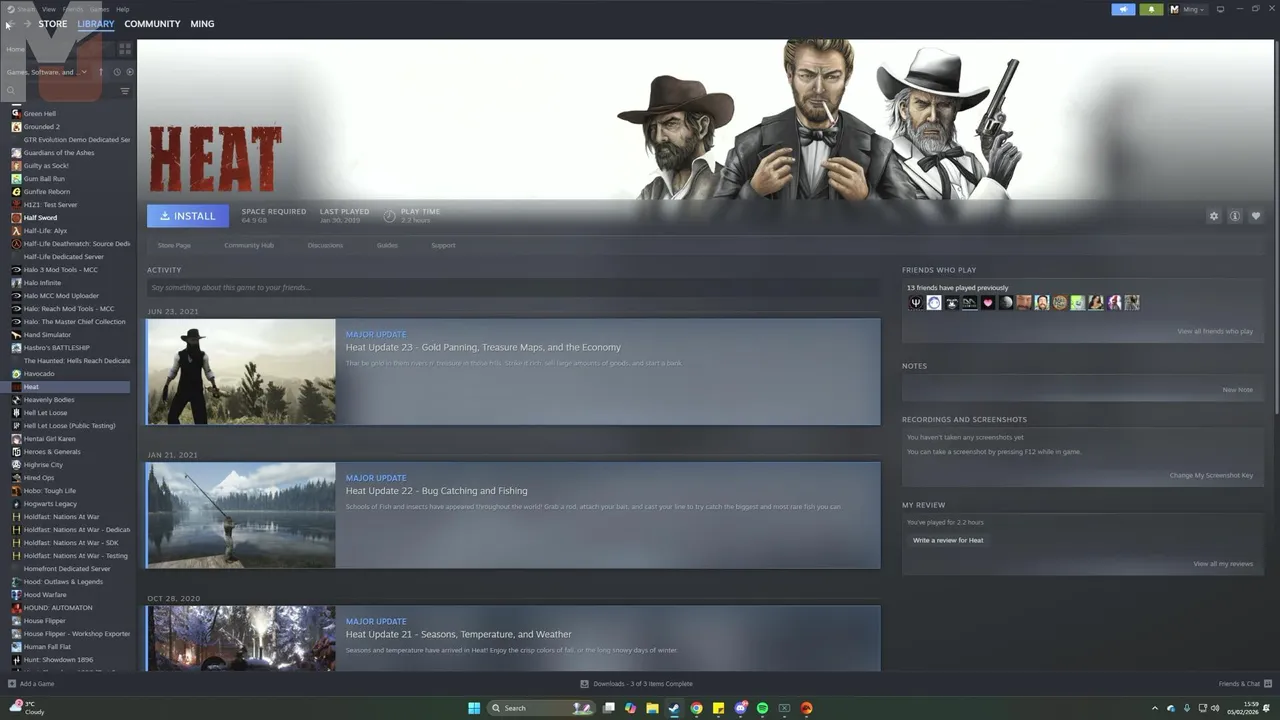Open the Help menu
The width and height of the screenshot is (1280, 720).
tap(122, 9)
